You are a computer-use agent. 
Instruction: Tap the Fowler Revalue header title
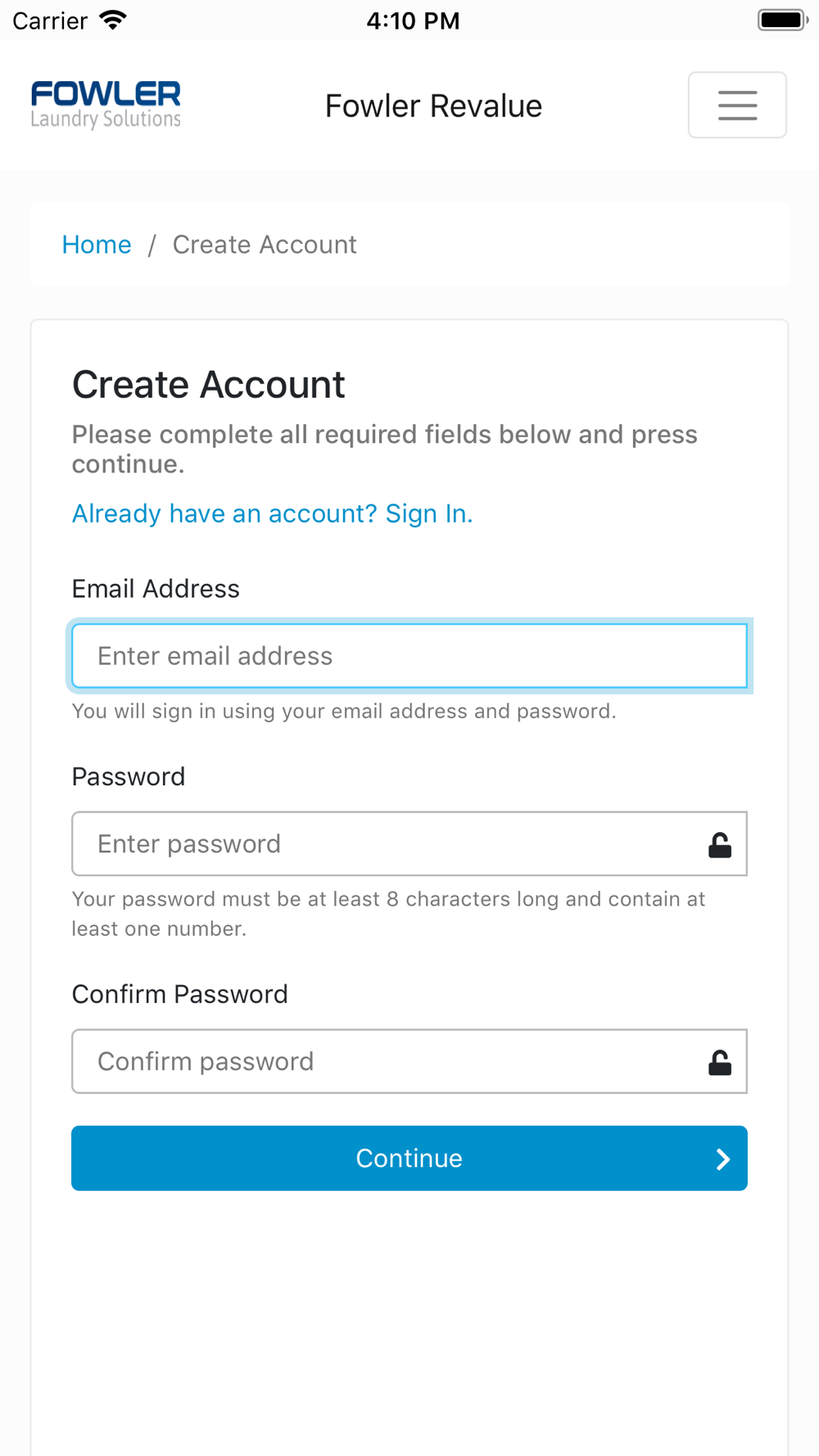click(433, 106)
